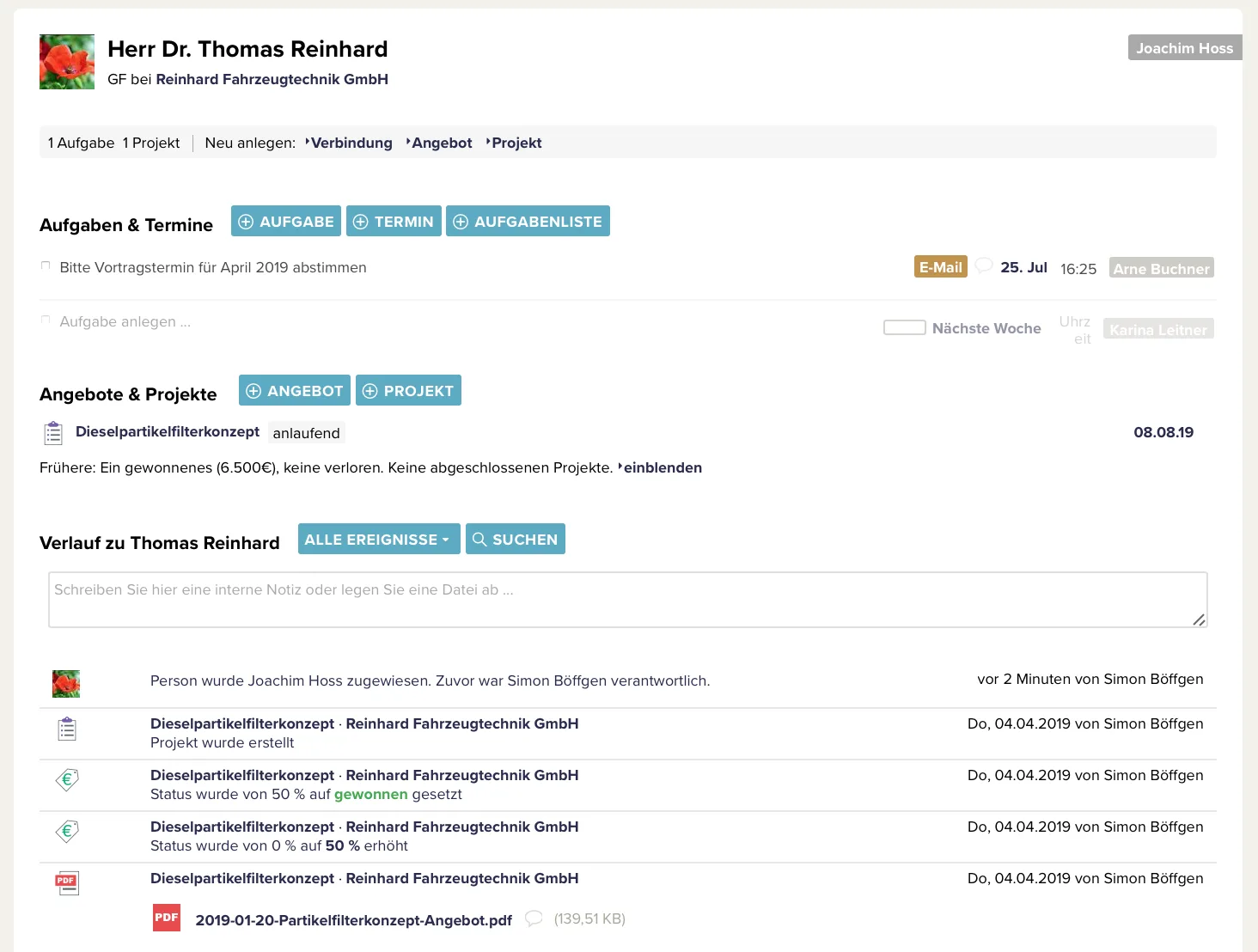Click the PROJEKT button
Image resolution: width=1258 pixels, height=952 pixels.
(408, 390)
